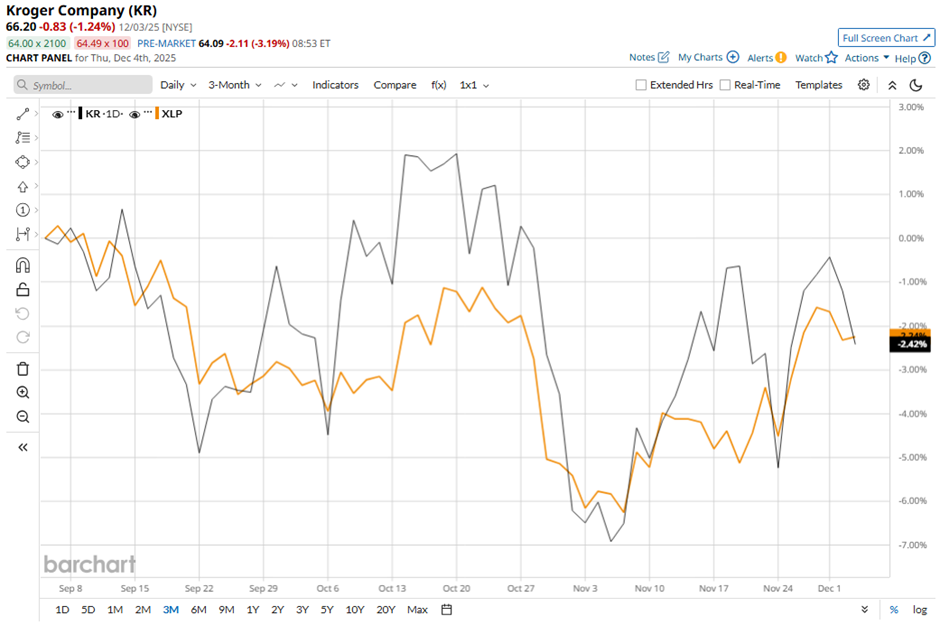Viewport: 940px width, 625px height.
Task: Open chart settings gear icon
Action: point(863,84)
